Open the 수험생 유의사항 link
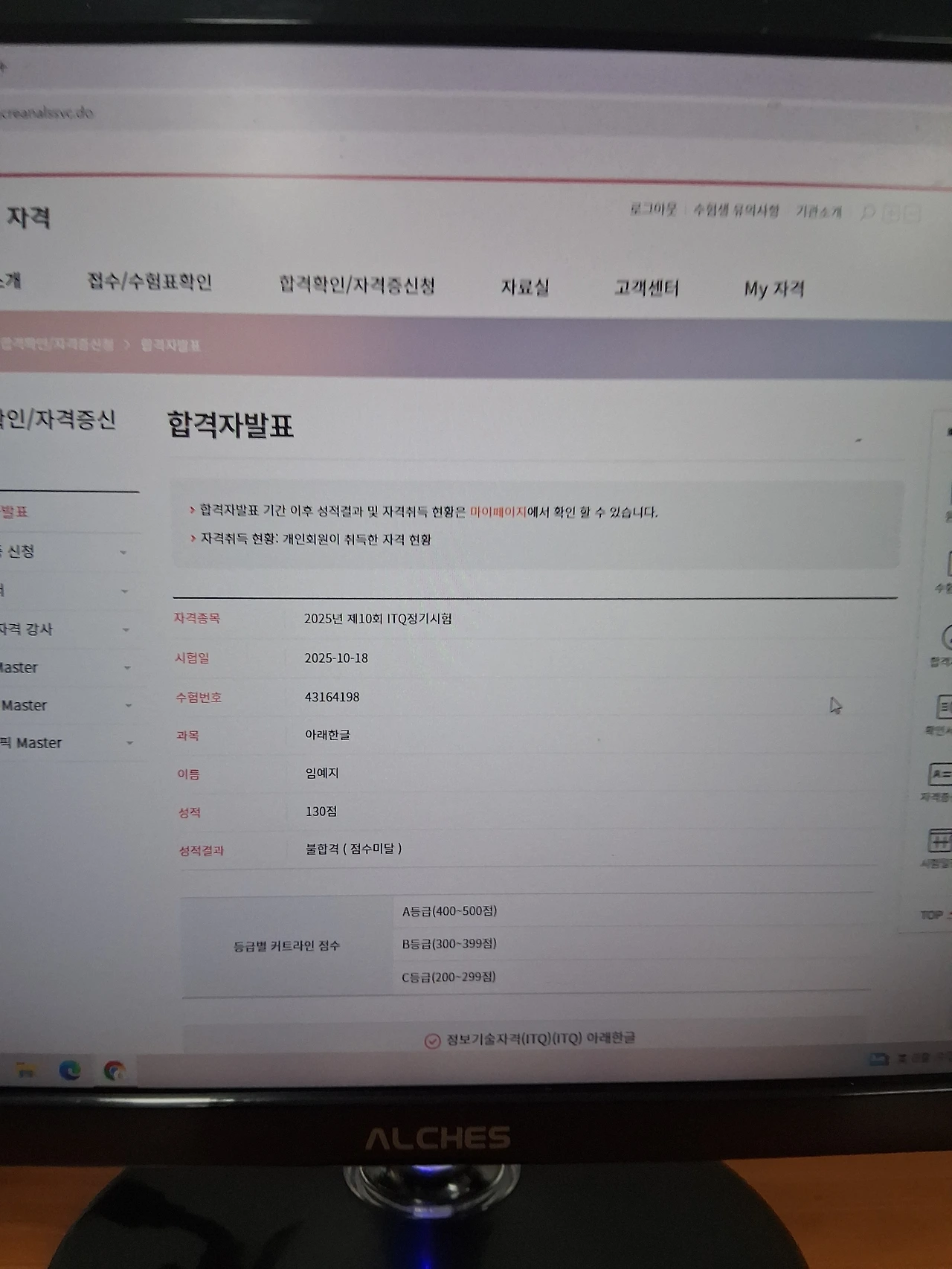The image size is (952, 1269). point(736,211)
